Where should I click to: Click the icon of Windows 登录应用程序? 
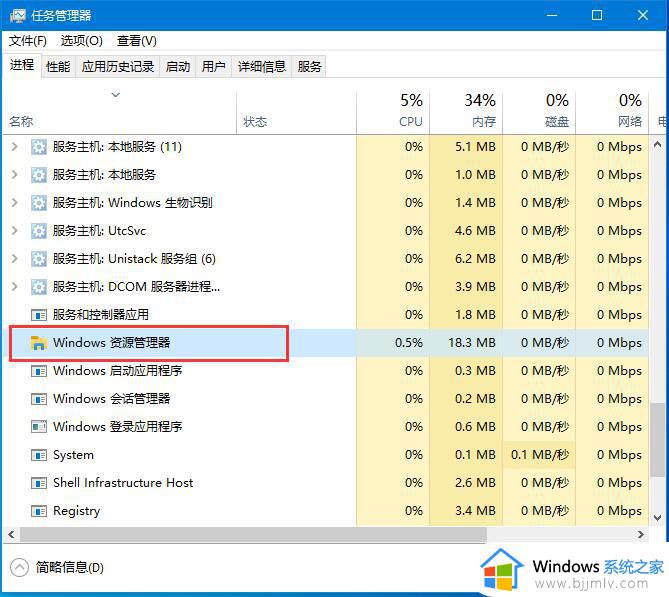pos(39,427)
